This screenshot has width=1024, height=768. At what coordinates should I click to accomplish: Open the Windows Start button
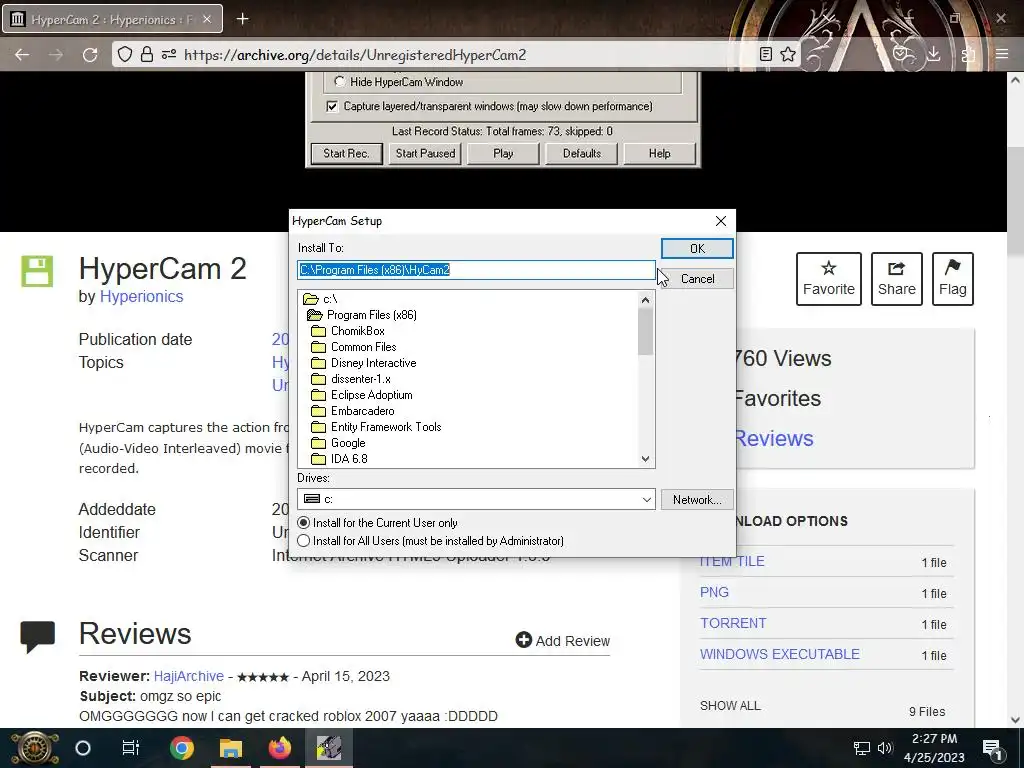click(34, 748)
